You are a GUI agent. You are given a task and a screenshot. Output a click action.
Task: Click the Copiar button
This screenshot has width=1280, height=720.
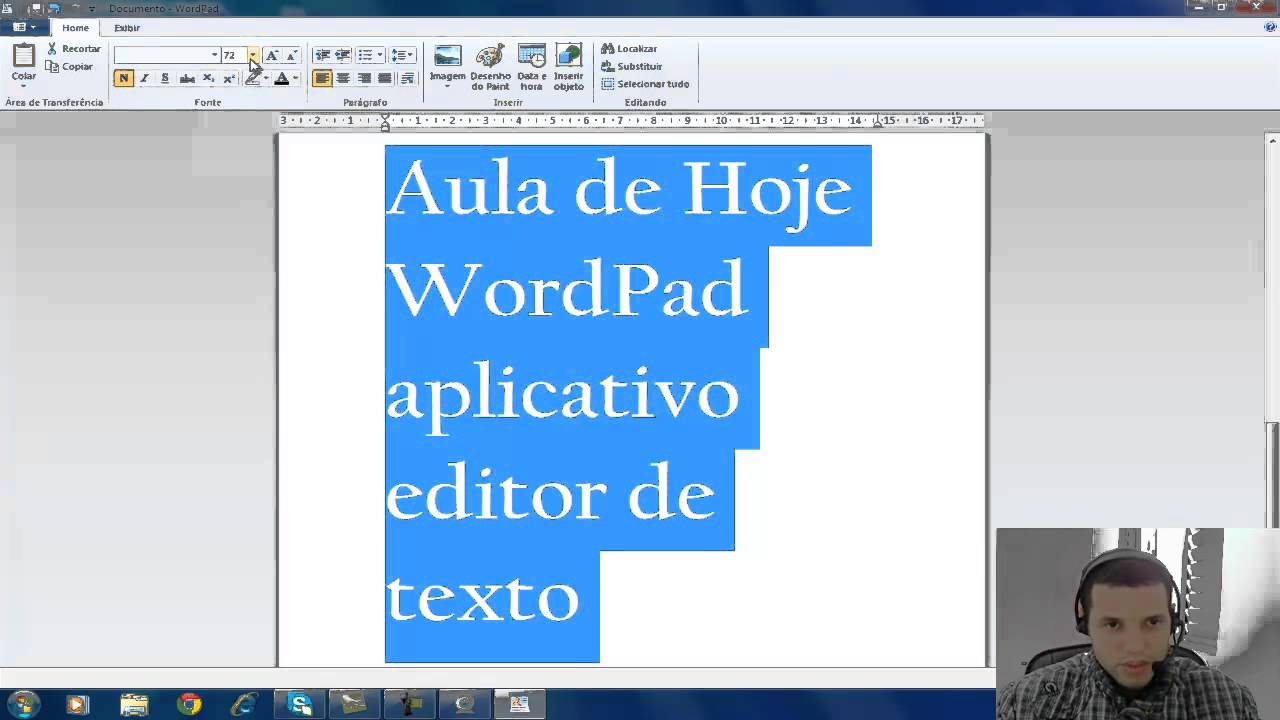tap(69, 67)
